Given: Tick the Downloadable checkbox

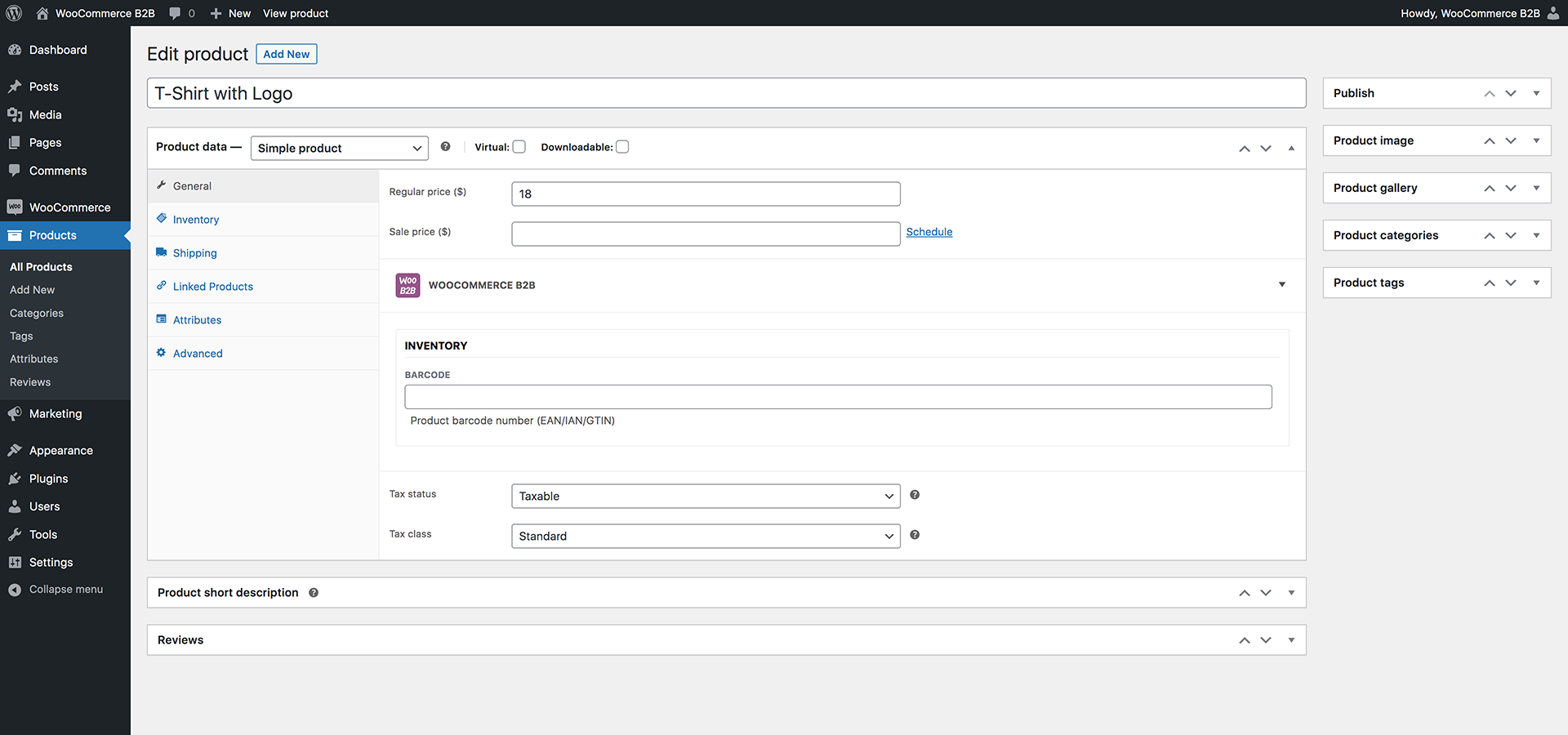Looking at the screenshot, I should point(622,147).
